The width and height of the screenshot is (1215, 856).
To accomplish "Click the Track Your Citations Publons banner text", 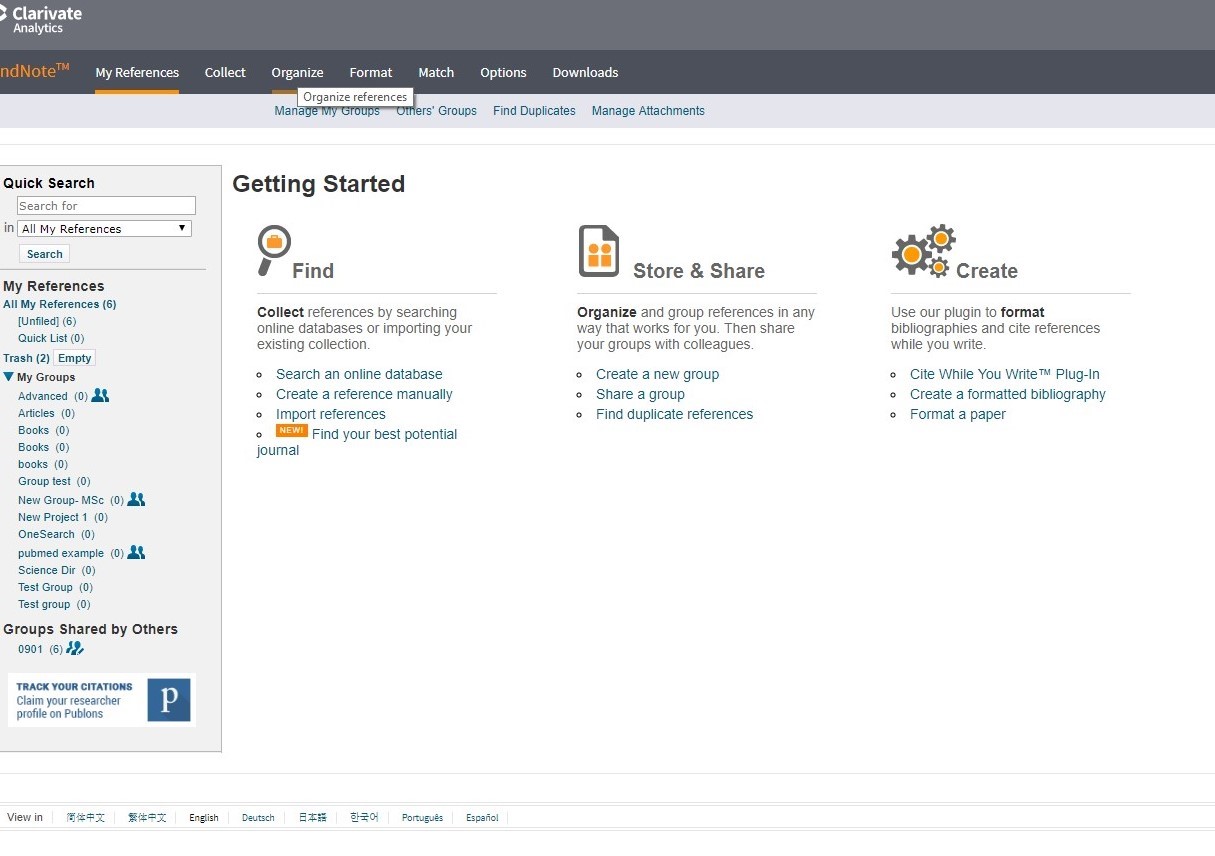I will [74, 700].
